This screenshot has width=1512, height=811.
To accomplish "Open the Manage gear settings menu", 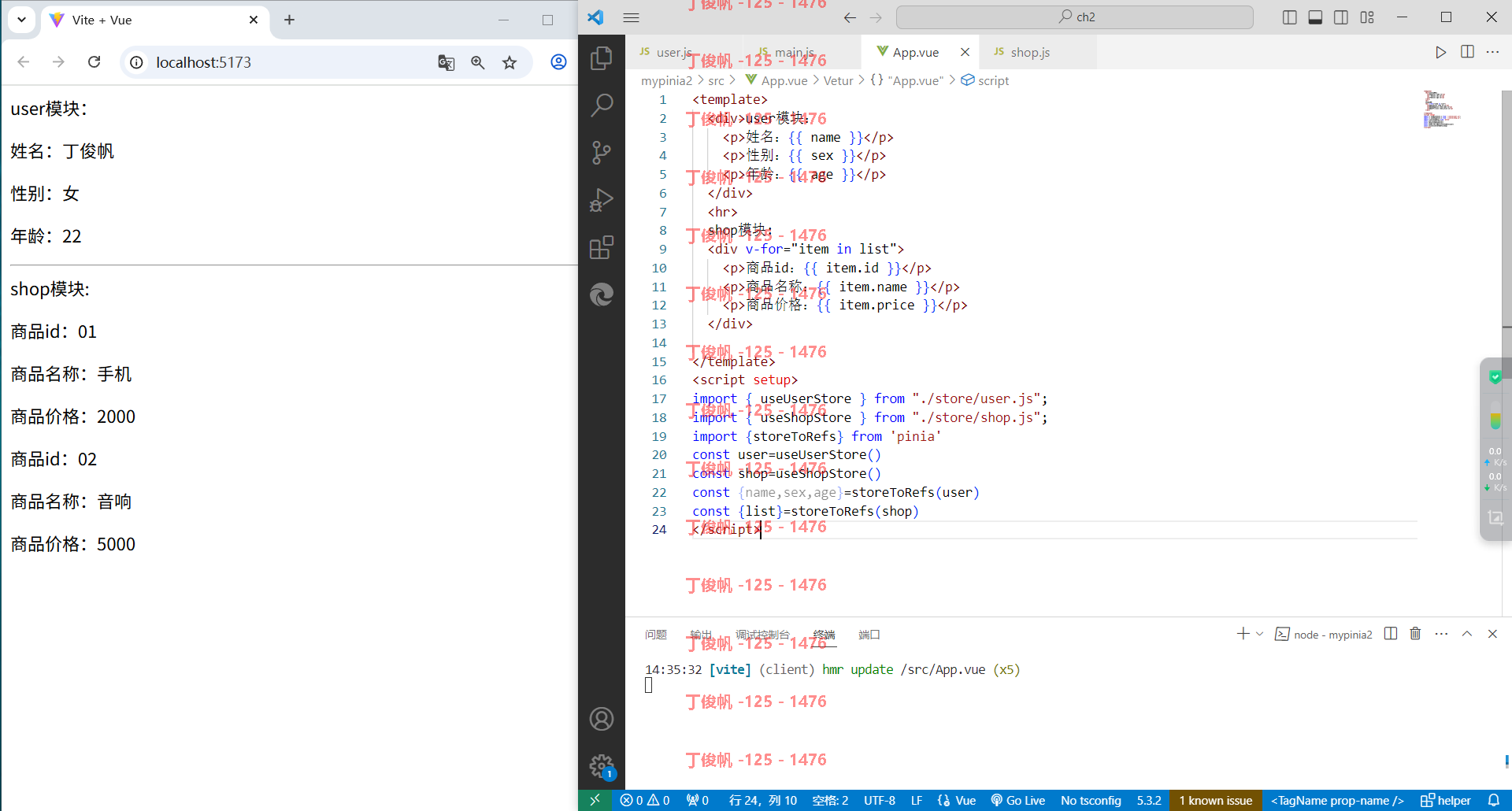I will [602, 765].
